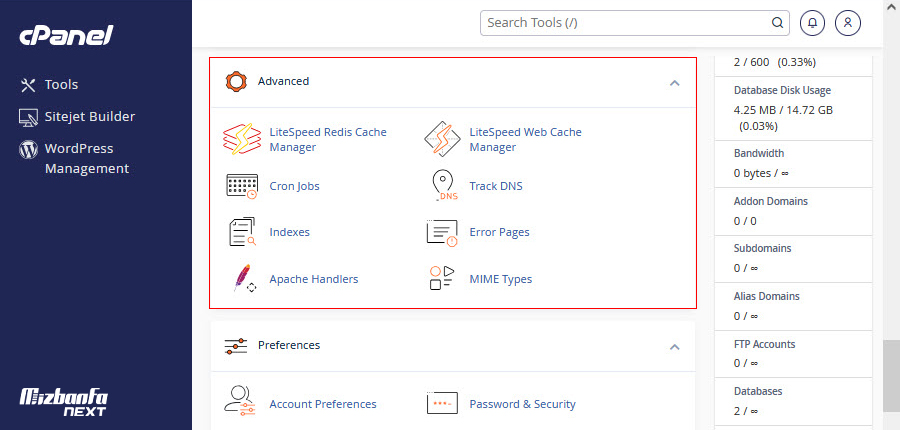Click the Bandwidth statistic label
The height and width of the screenshot is (430, 900).
(x=759, y=153)
